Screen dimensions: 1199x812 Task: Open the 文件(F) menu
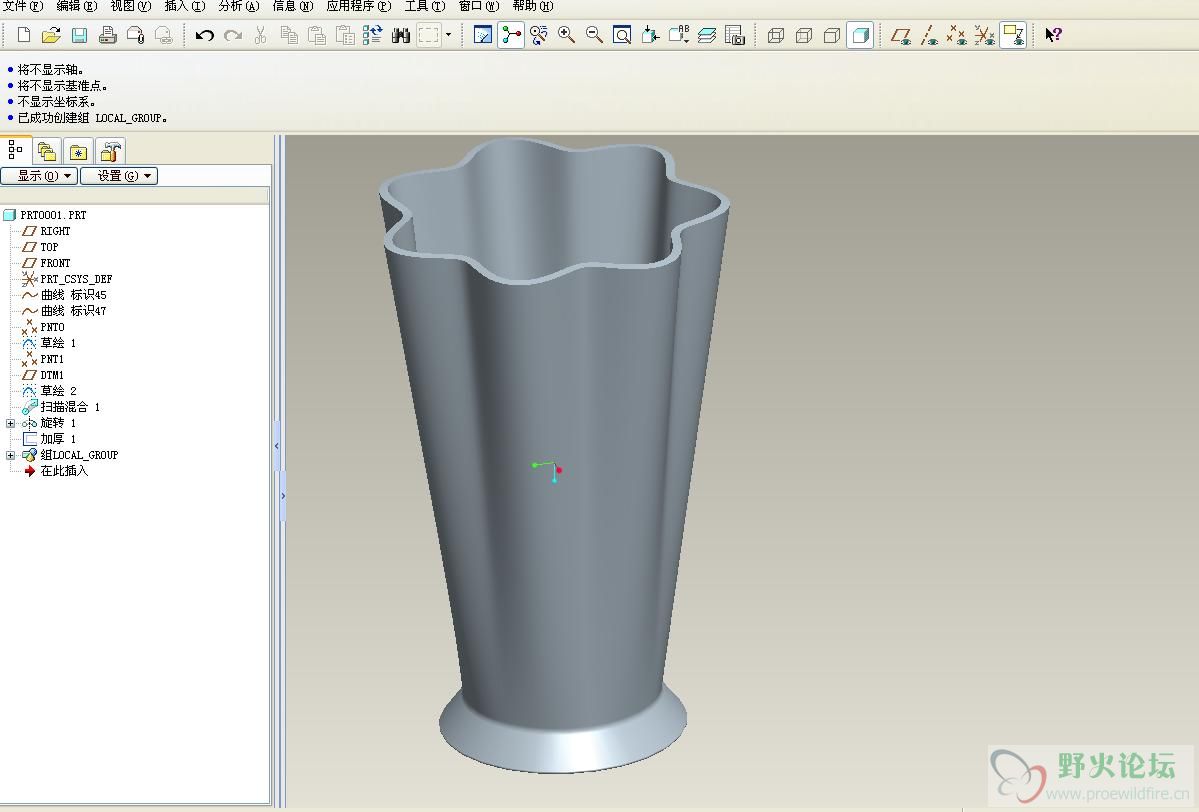tap(24, 6)
